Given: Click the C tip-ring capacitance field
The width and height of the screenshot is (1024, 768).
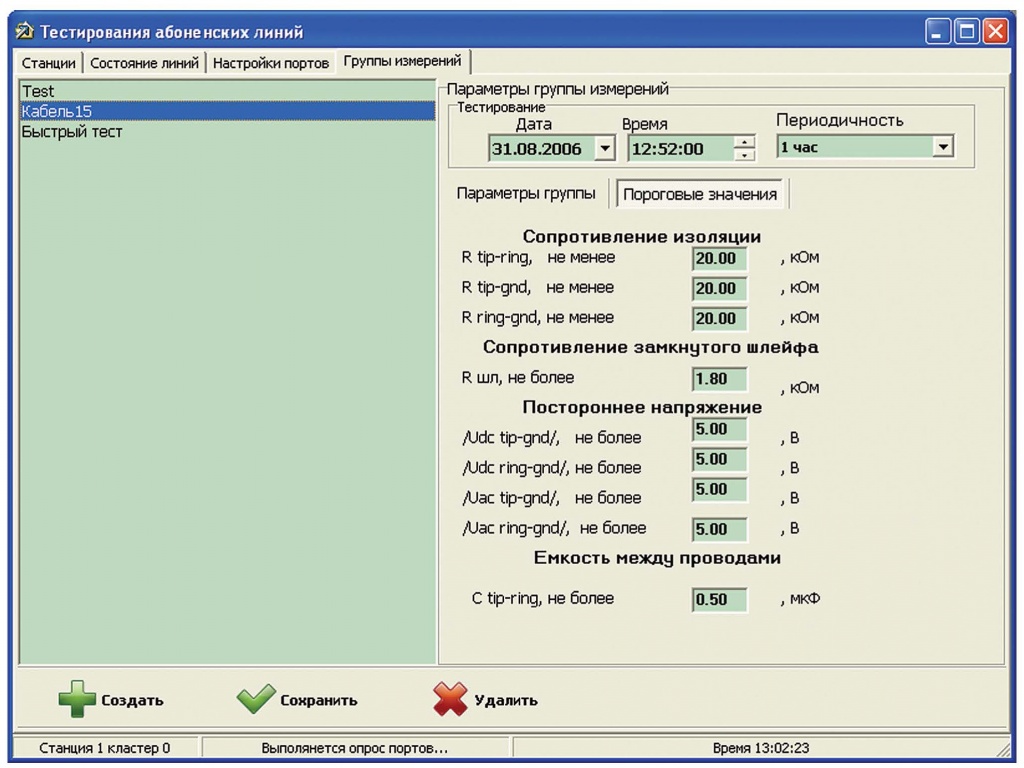Looking at the screenshot, I should point(719,600).
